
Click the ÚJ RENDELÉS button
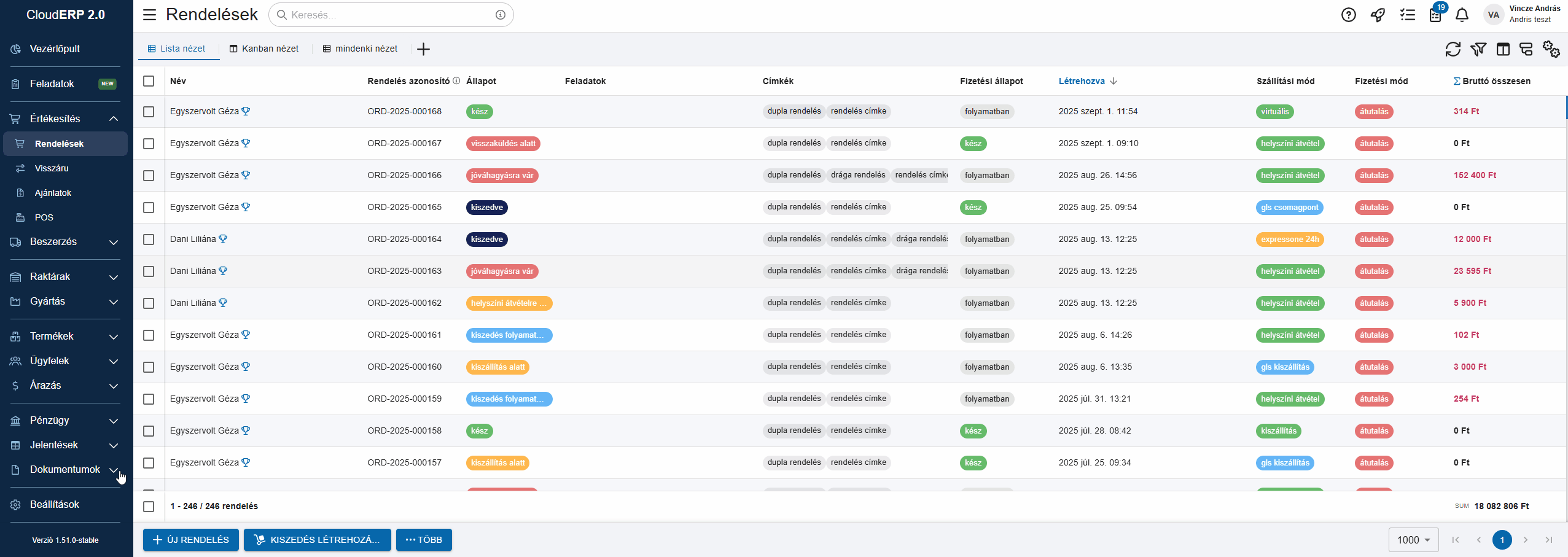(191, 540)
